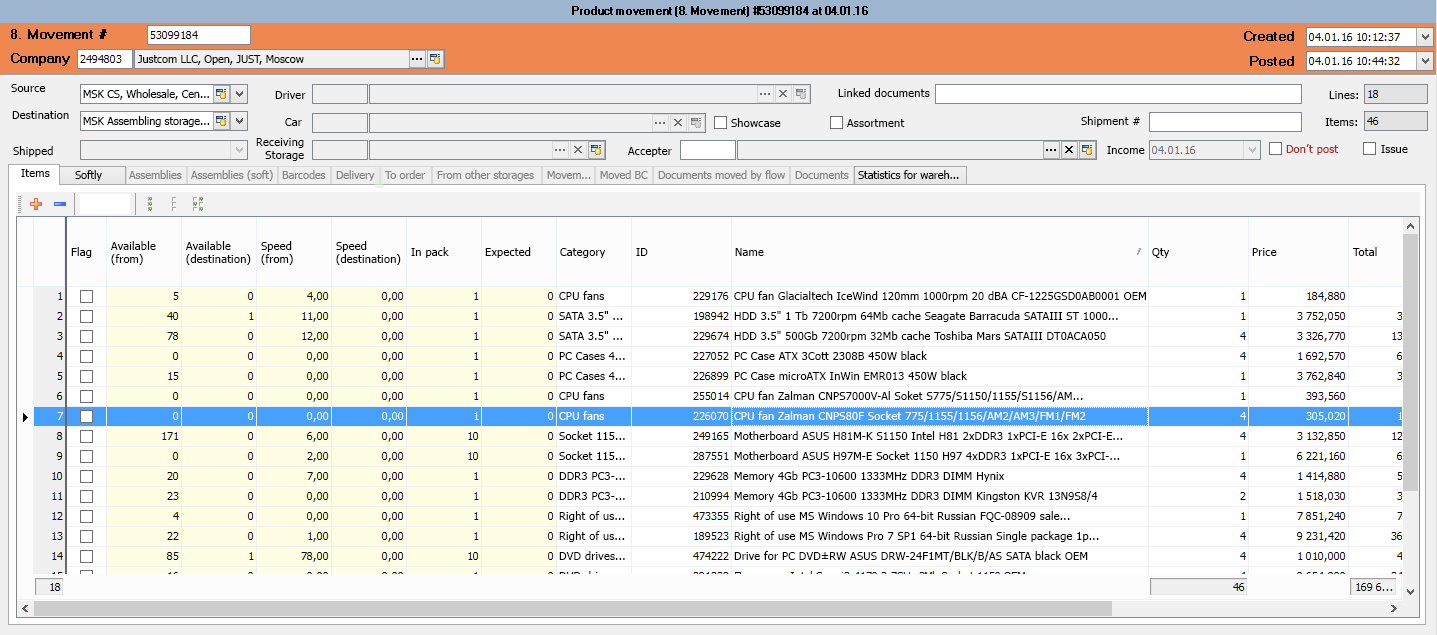Switch to the Items tab
This screenshot has height=635, width=1437.
(x=36, y=174)
